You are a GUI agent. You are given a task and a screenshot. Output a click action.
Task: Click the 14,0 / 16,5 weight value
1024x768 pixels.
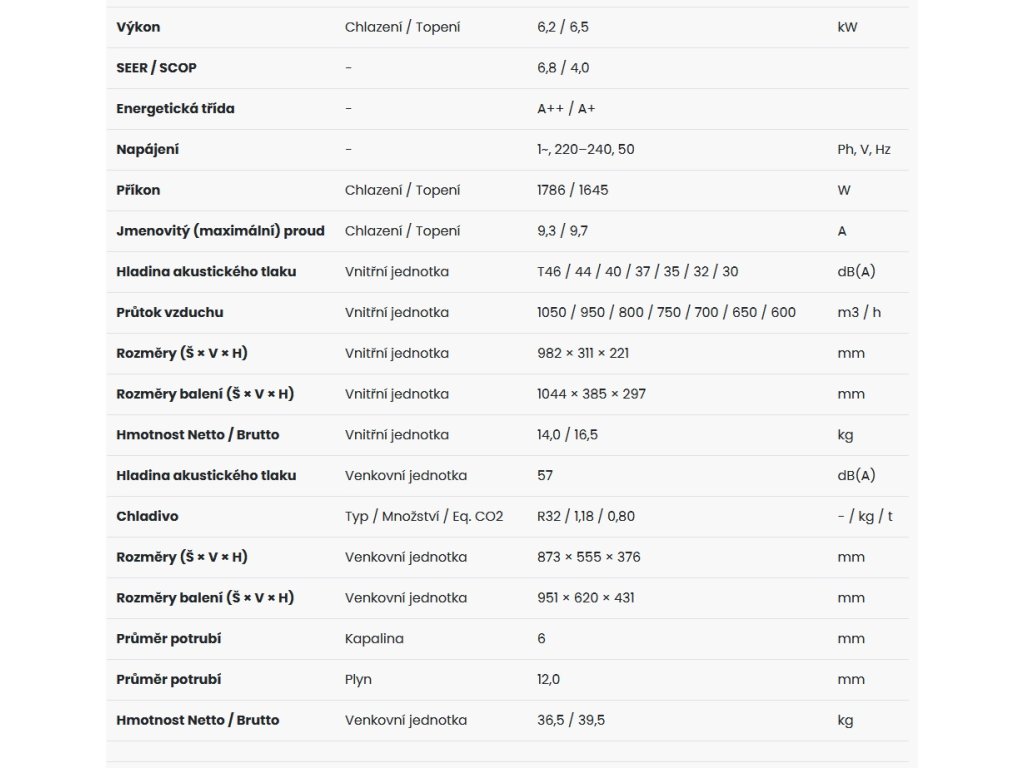pyautogui.click(x=568, y=435)
